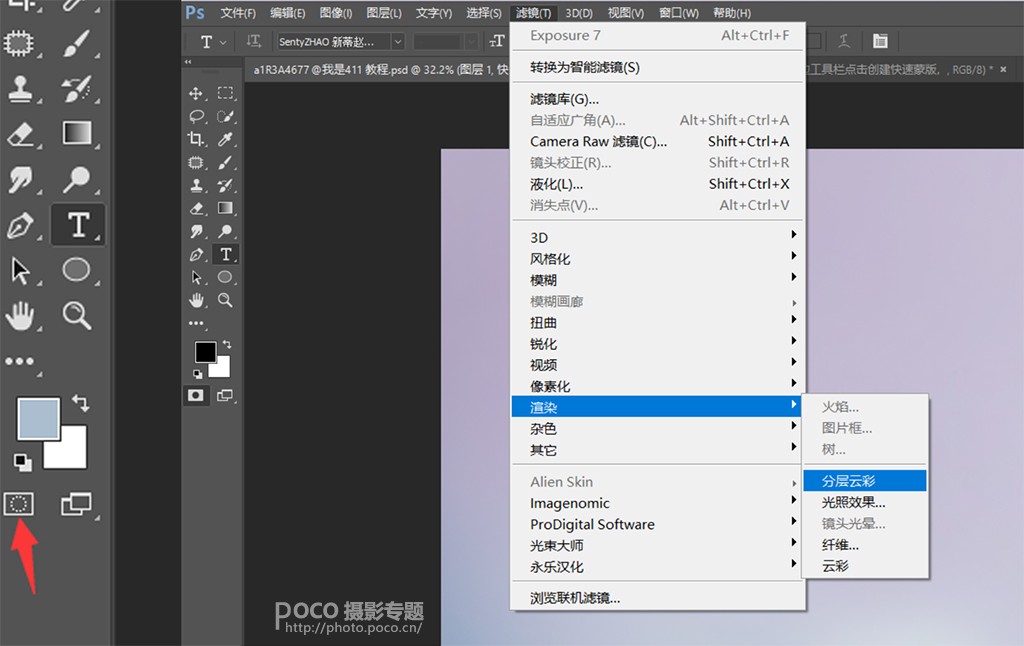1024x646 pixels.
Task: Select the Crop tool
Action: 195,139
